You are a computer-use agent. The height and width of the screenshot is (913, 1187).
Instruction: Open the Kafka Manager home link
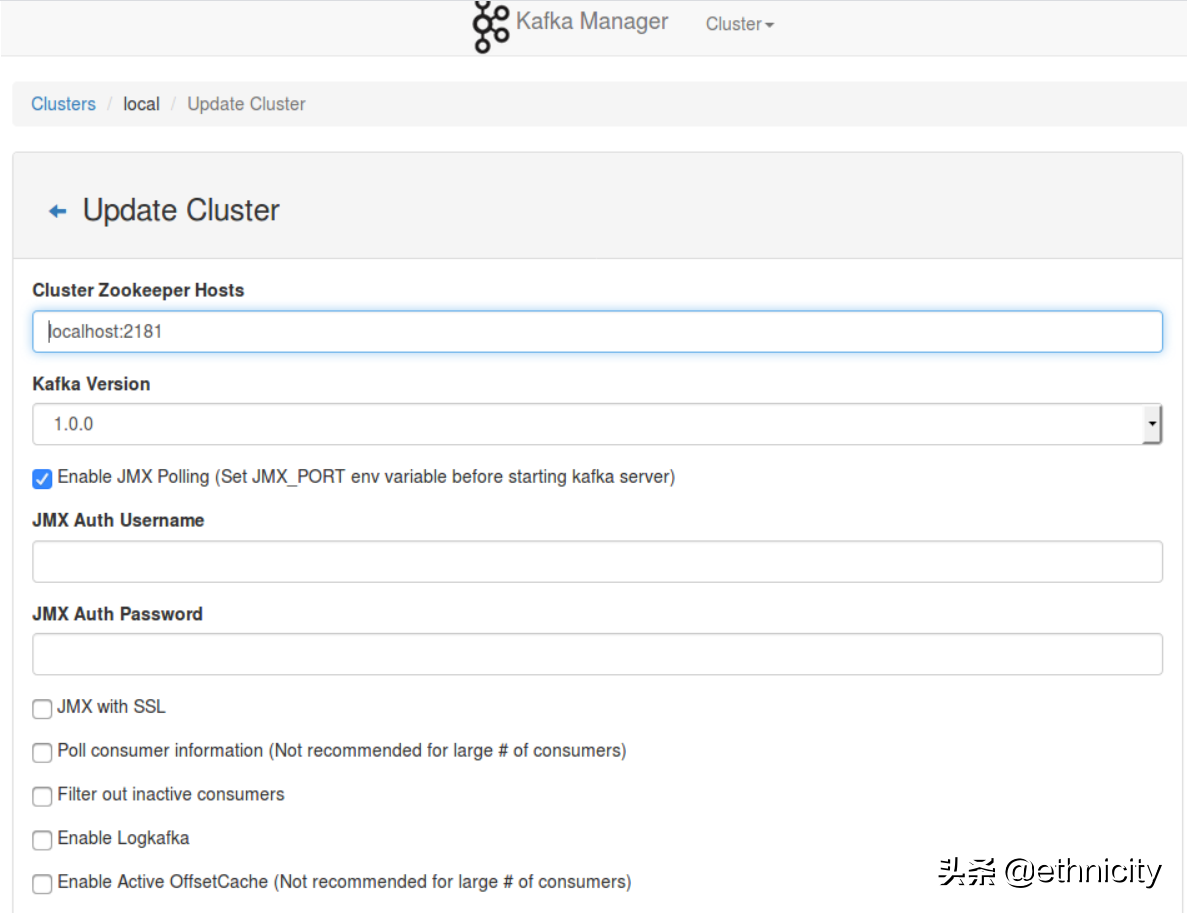[591, 21]
